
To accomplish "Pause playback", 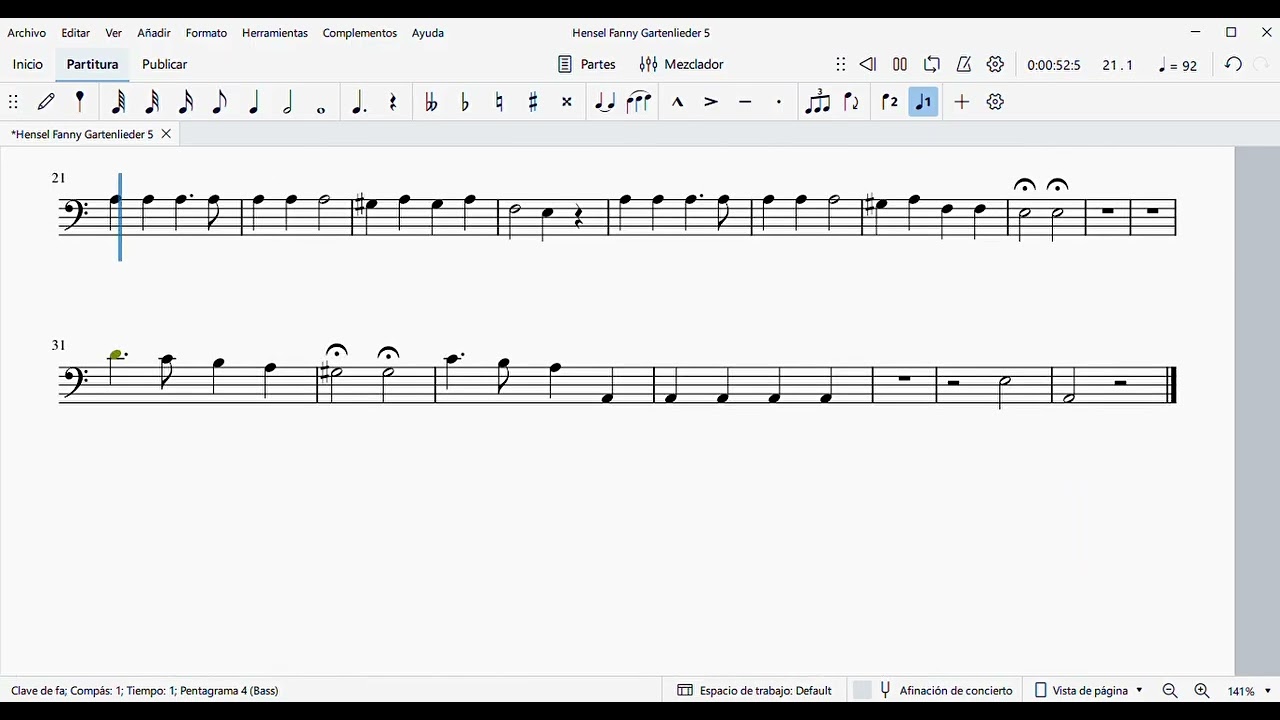I will (x=900, y=64).
